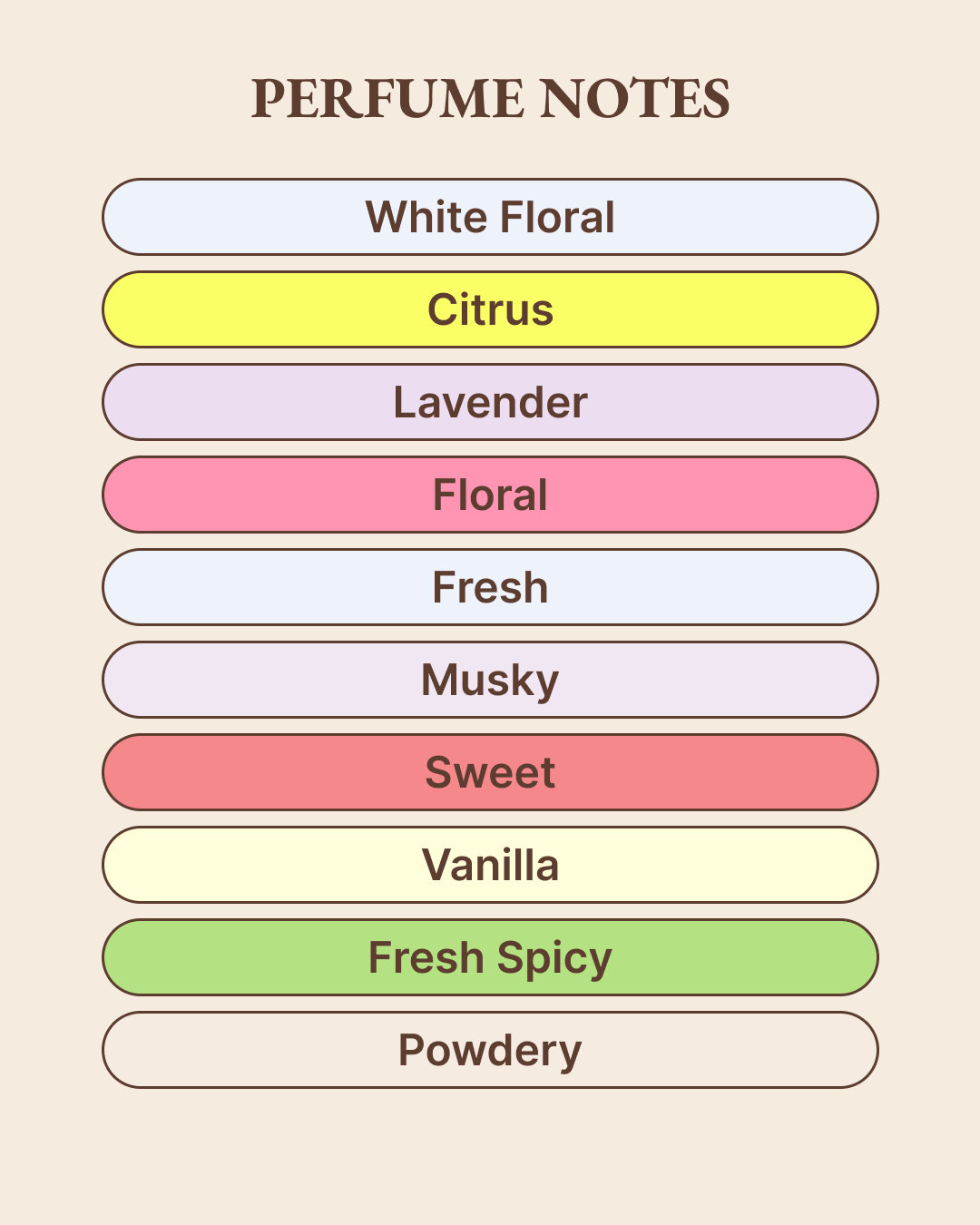This screenshot has height=1225, width=980.
Task: Choose the coral Sweet note
Action: 490,772
